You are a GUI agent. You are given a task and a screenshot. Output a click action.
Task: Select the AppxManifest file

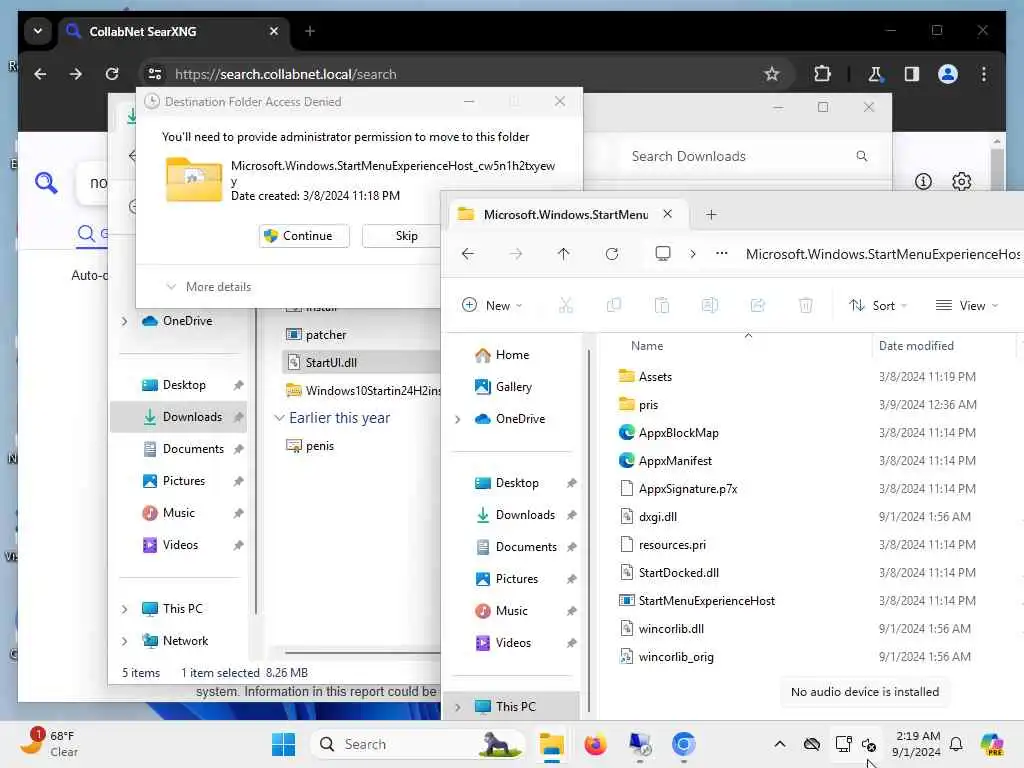click(675, 460)
